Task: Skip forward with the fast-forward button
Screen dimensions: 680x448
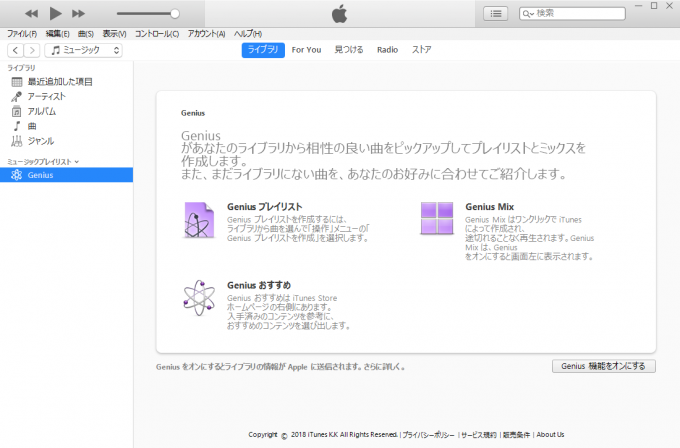Action: [x=78, y=13]
